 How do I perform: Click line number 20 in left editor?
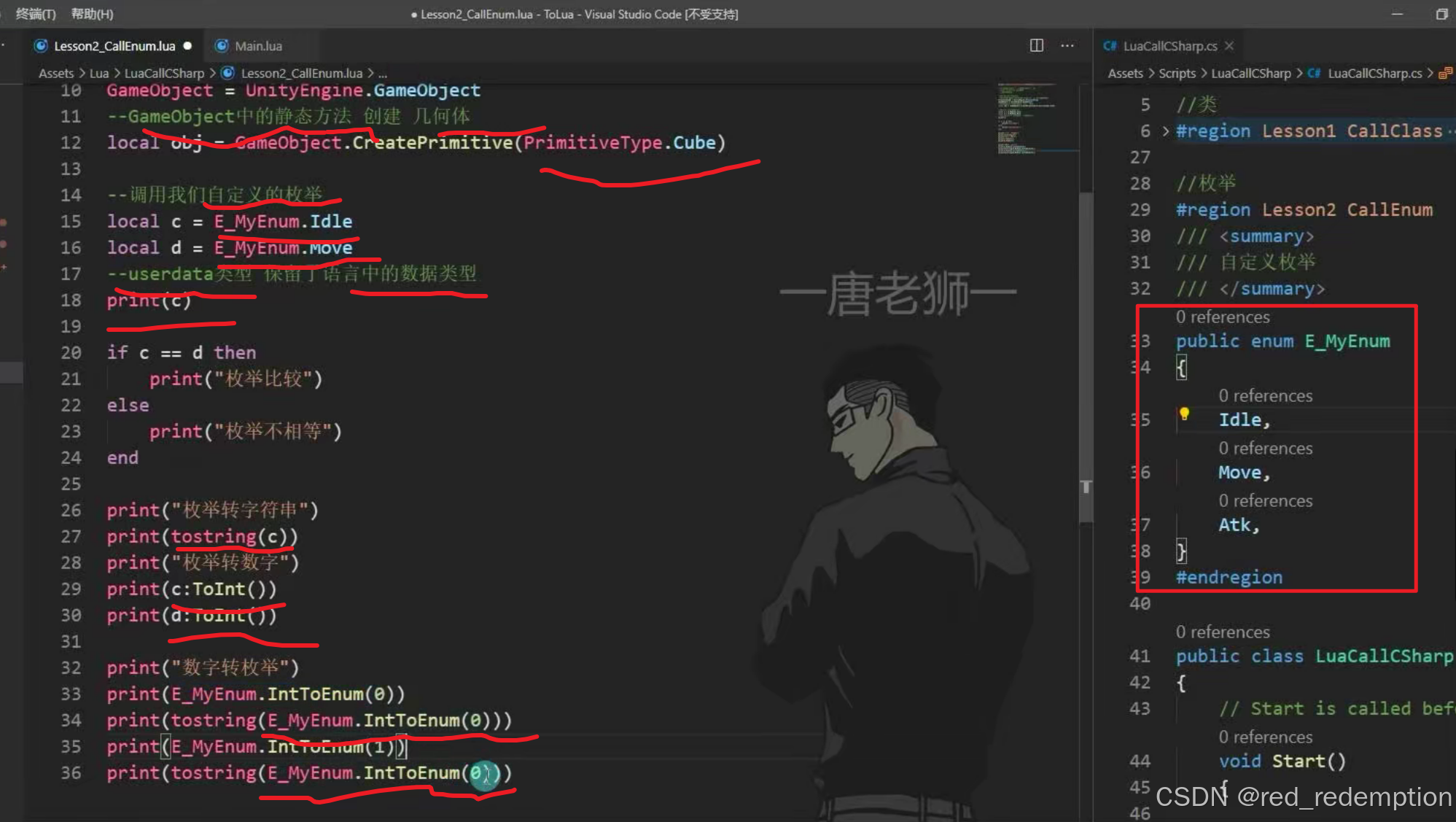[x=71, y=353]
